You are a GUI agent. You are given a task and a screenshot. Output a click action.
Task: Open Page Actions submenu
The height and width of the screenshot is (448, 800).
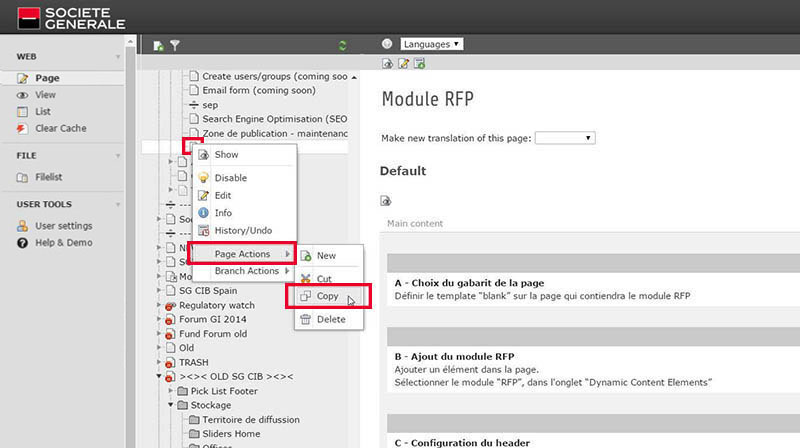coord(243,254)
